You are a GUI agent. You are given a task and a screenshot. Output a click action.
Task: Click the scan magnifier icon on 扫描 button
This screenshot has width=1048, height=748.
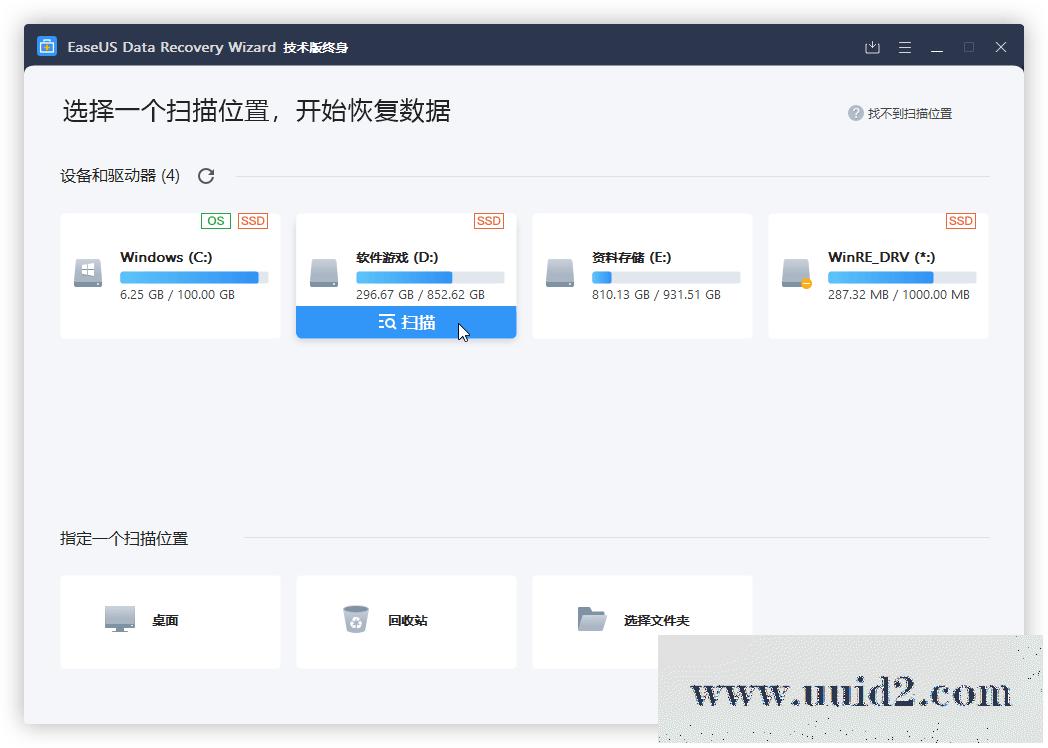click(385, 322)
